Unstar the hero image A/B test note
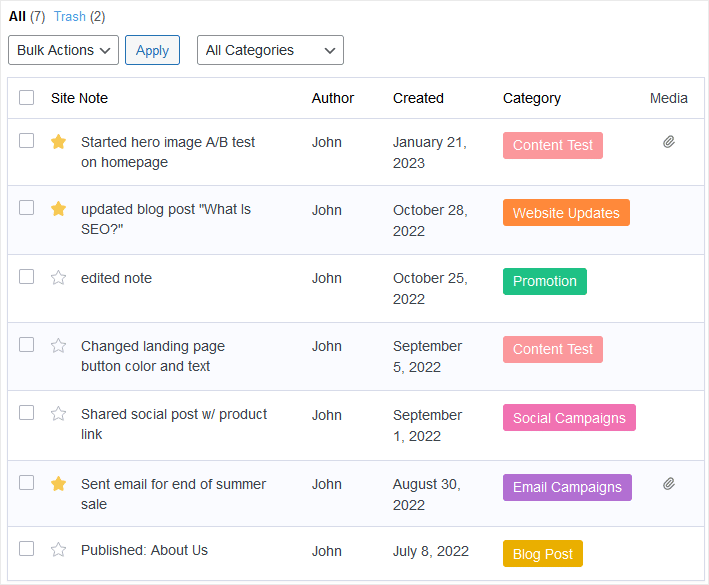Viewport: 709px width, 585px height. (58, 142)
